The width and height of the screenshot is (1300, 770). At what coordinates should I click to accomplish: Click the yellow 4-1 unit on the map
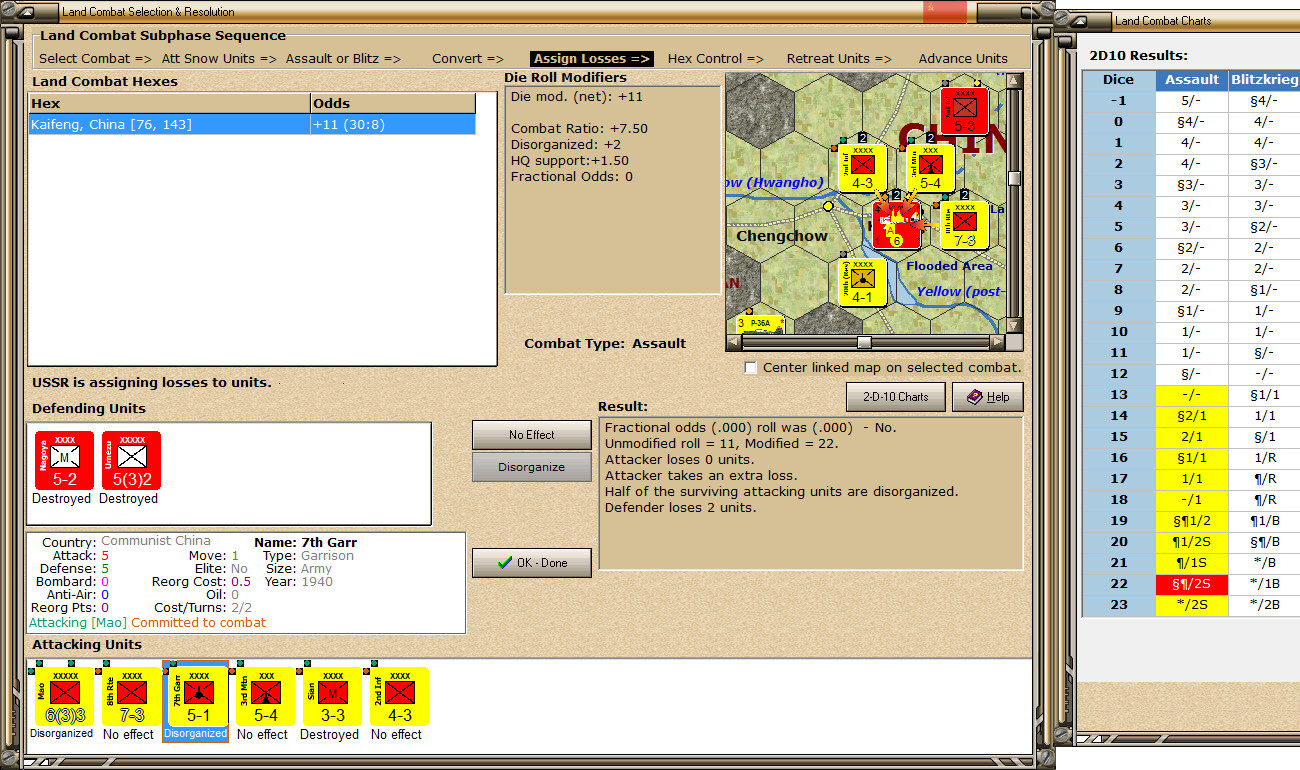(862, 283)
